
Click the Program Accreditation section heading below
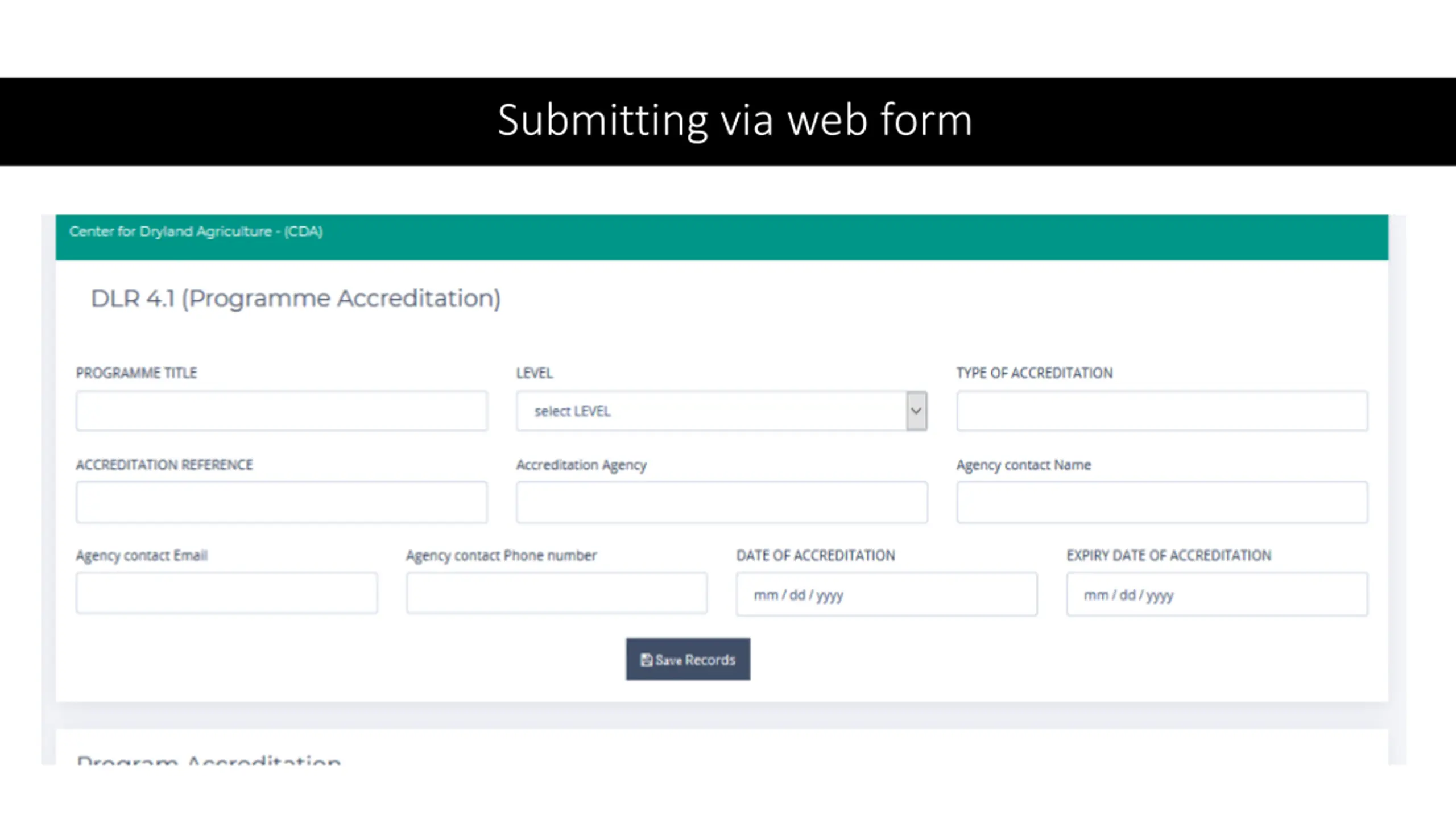point(209,759)
